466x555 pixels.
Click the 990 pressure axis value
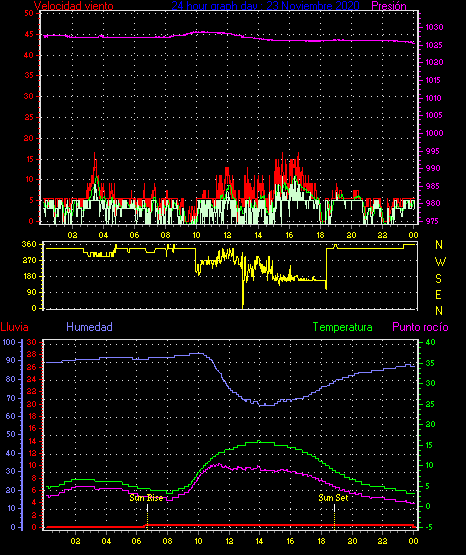(x=433, y=168)
